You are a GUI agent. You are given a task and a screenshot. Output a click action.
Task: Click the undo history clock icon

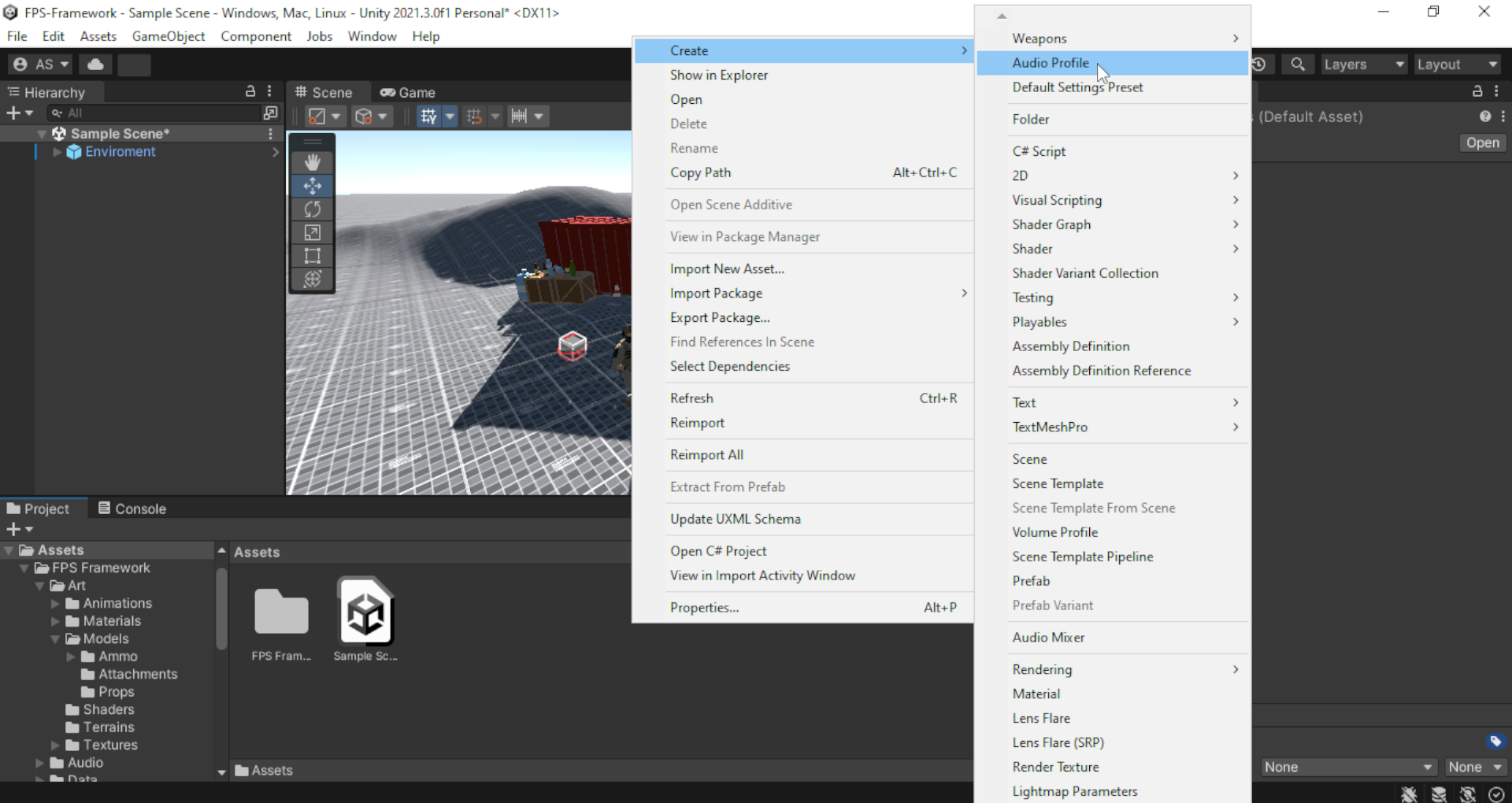pyautogui.click(x=1259, y=65)
